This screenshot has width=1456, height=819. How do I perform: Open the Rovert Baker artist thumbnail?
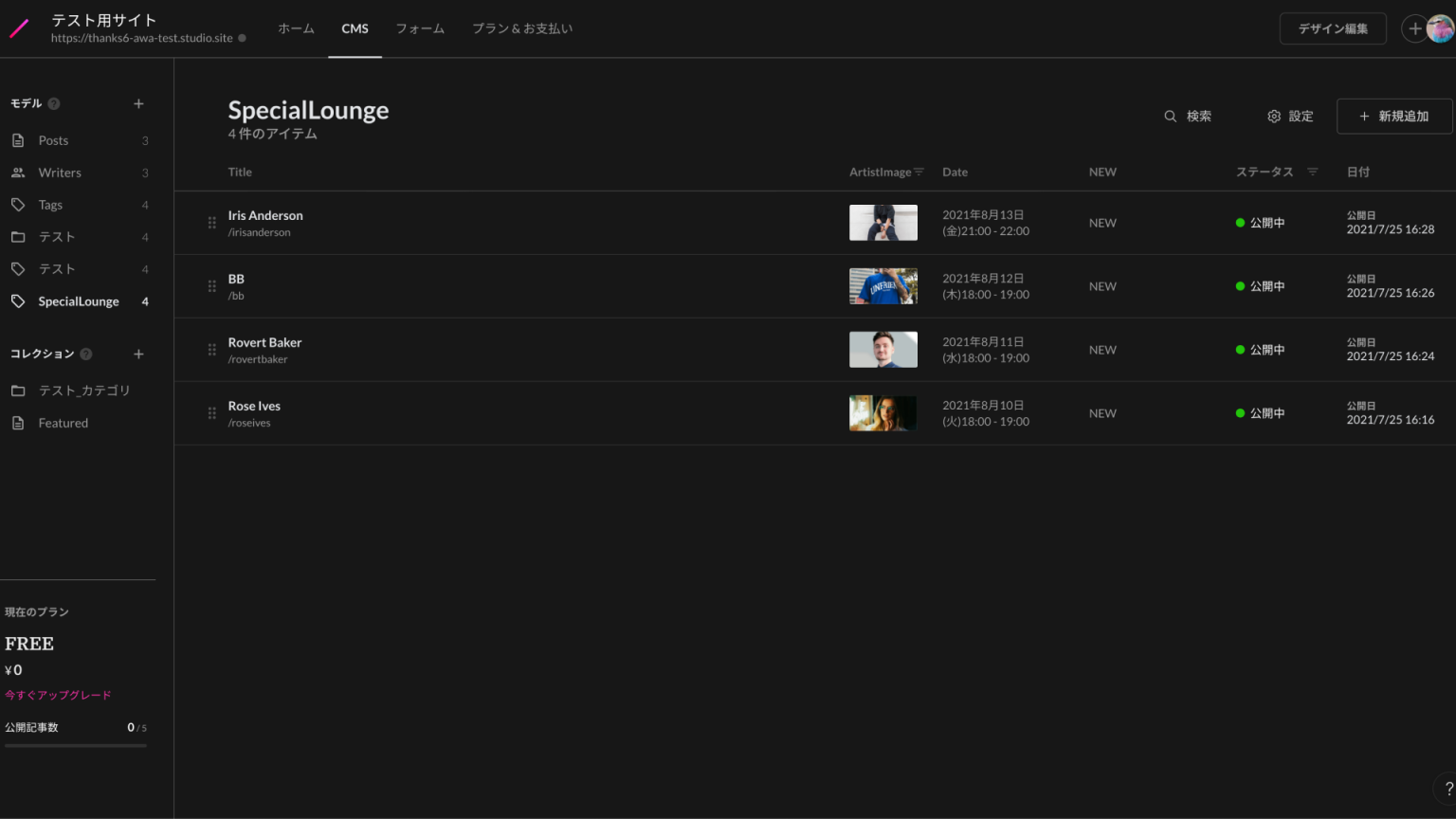(883, 349)
